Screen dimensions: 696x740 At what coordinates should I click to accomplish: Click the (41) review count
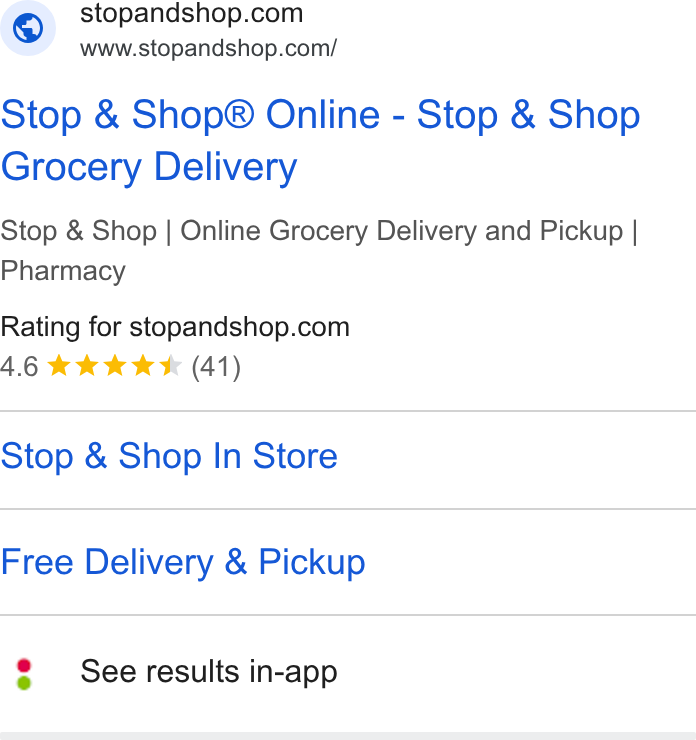(x=216, y=367)
